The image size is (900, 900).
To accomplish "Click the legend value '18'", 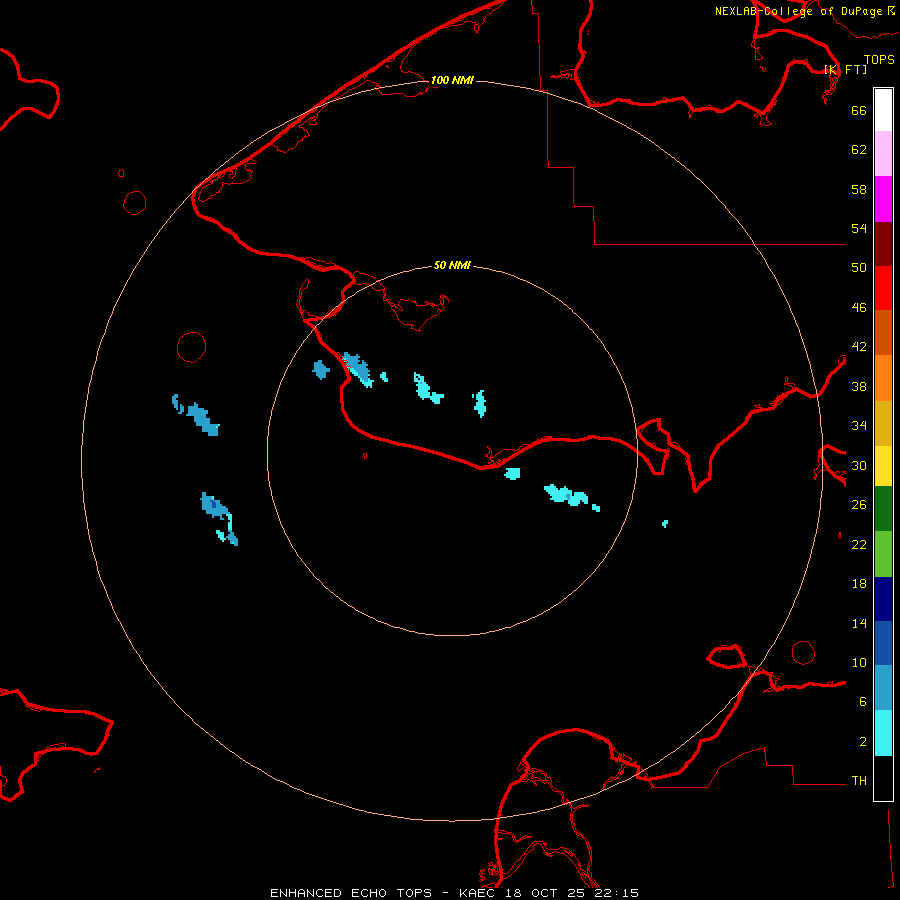I will tap(859, 584).
